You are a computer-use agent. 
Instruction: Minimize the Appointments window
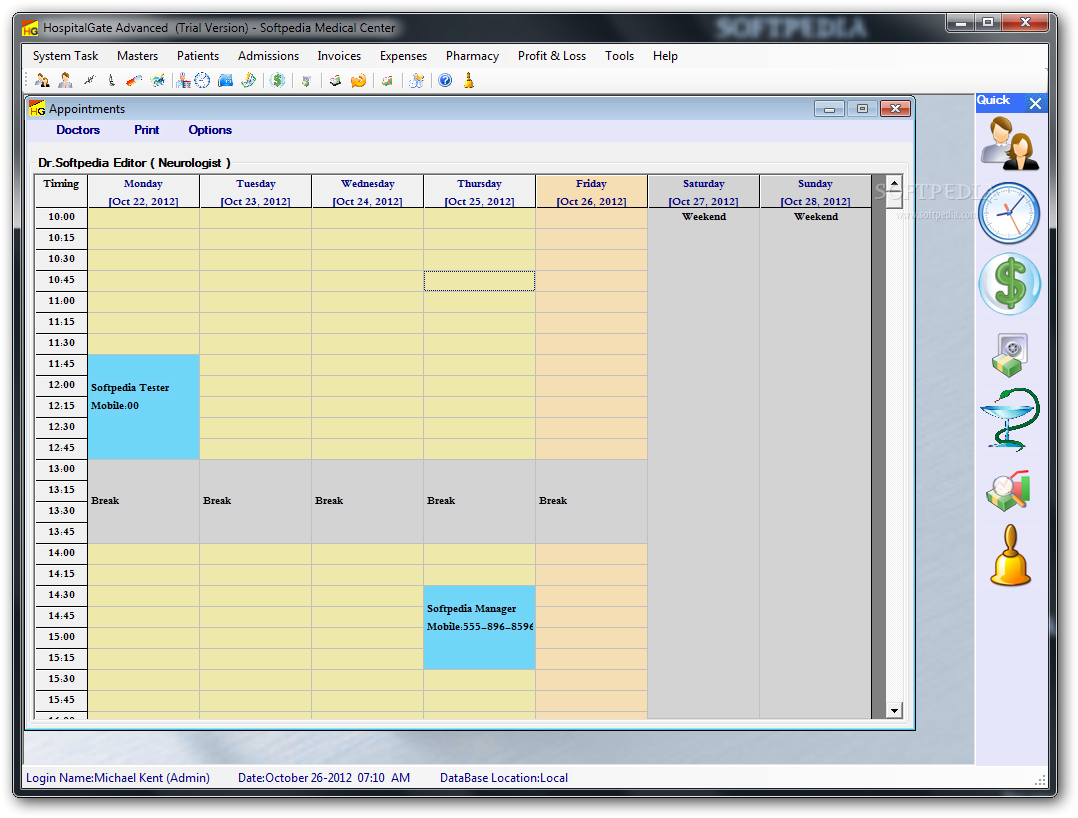(830, 109)
